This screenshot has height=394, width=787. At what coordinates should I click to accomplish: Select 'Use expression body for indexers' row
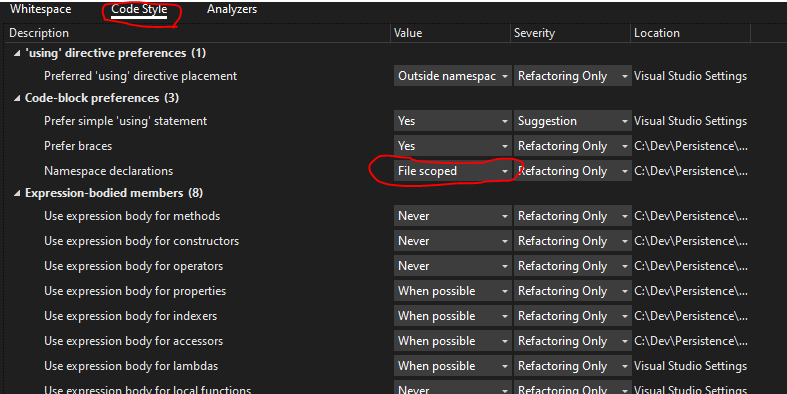pos(130,316)
